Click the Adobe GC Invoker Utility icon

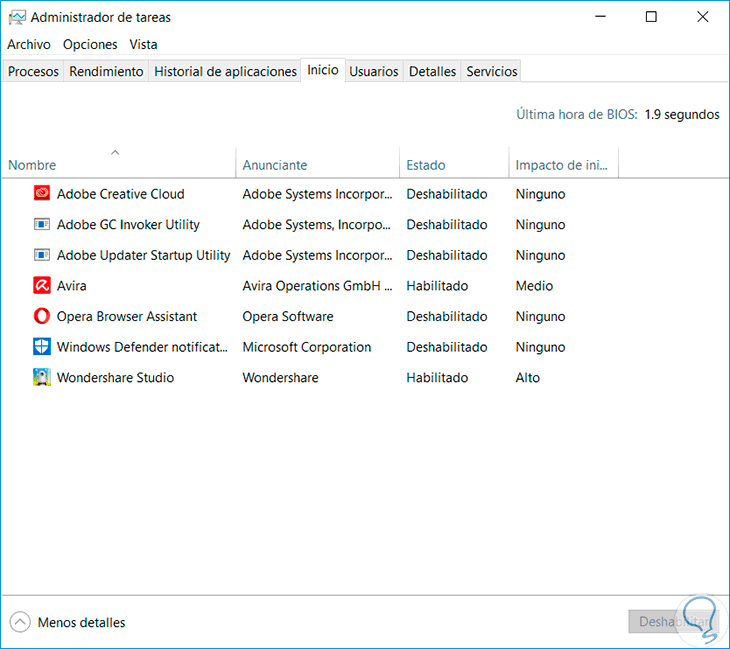pos(42,224)
